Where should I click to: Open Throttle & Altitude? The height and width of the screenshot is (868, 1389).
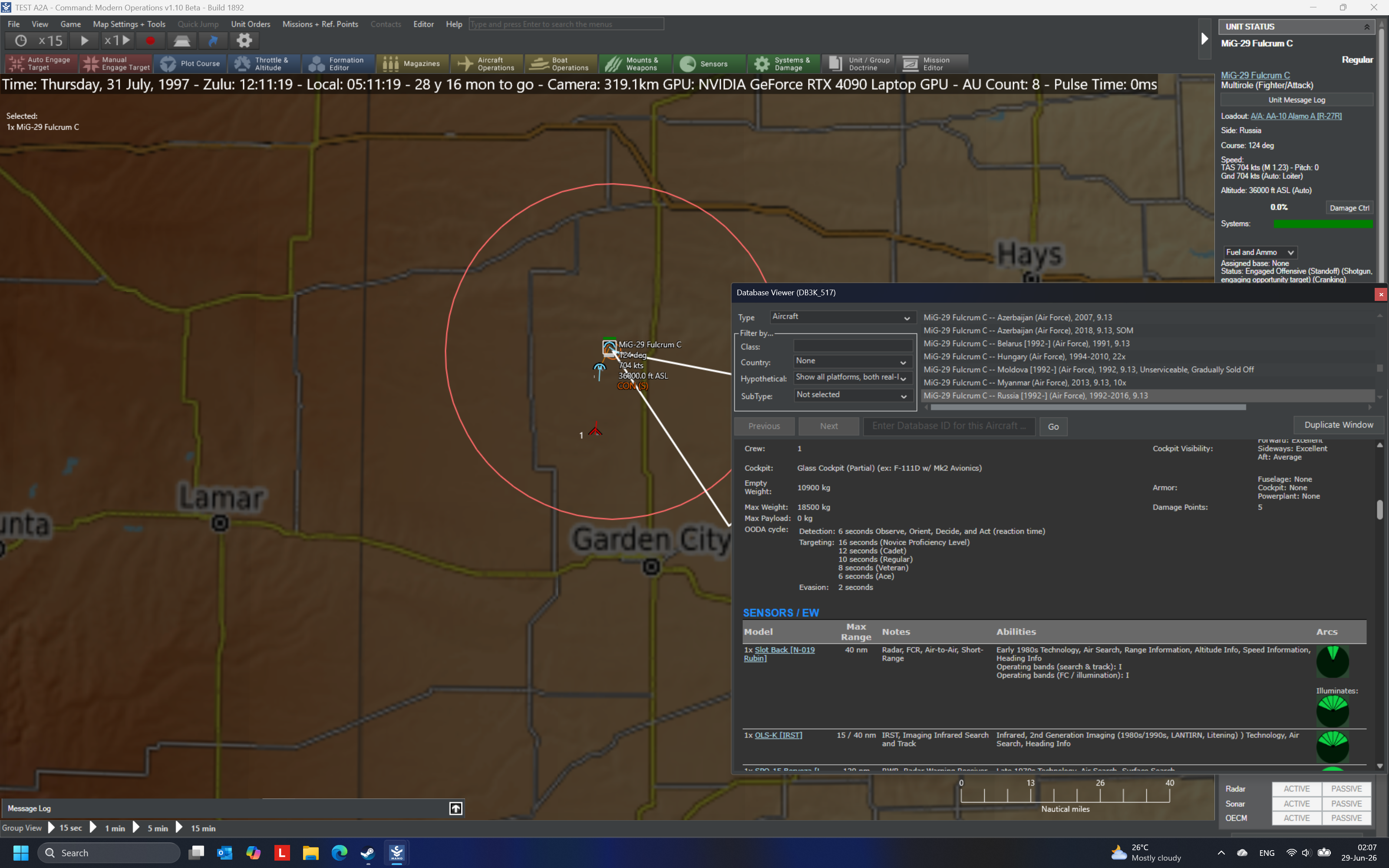tap(264, 64)
